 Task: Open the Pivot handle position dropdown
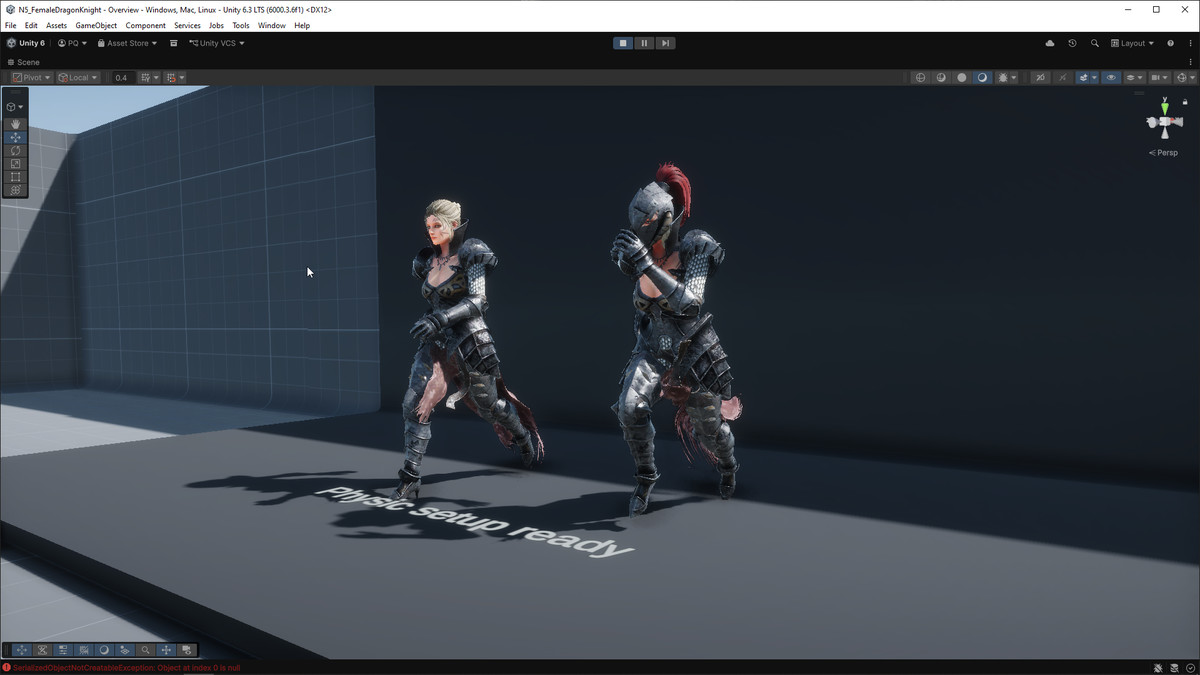32,78
